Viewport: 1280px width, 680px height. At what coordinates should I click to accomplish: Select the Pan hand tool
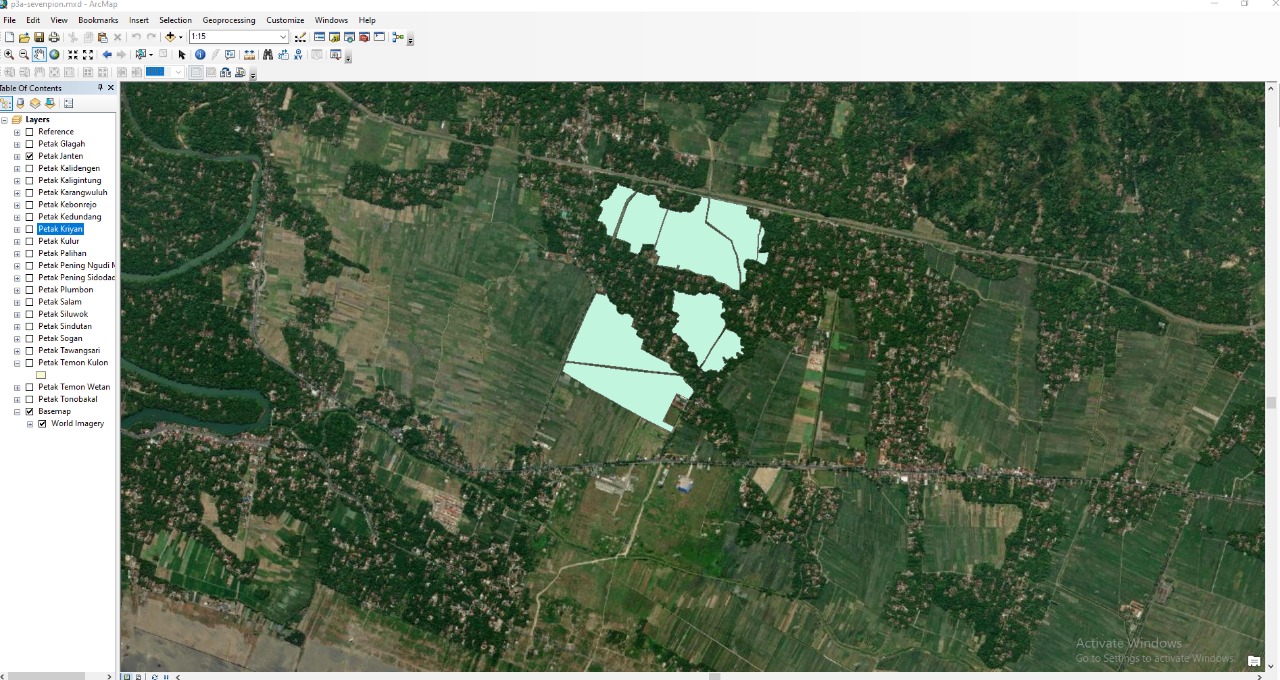pyautogui.click(x=39, y=54)
